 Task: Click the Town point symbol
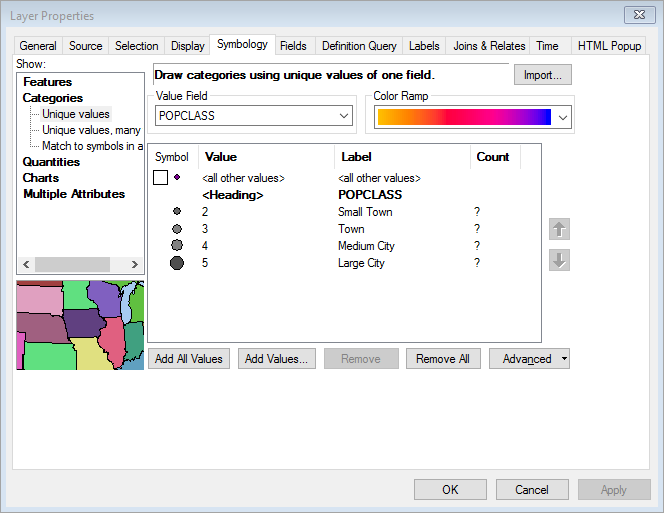177,229
